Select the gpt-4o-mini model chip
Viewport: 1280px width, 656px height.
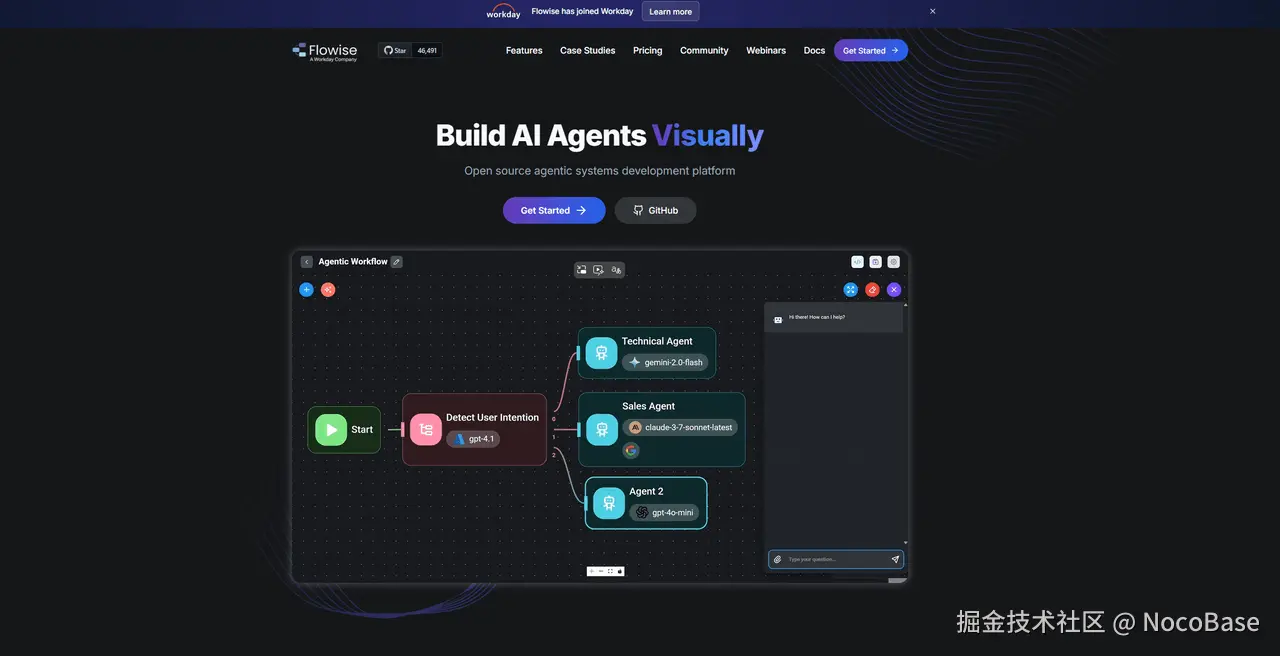[664, 512]
